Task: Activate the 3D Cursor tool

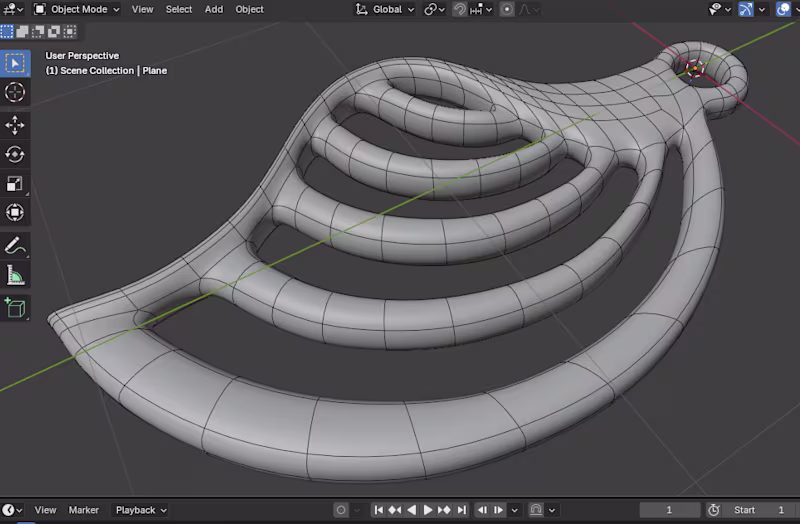Action: coord(15,93)
